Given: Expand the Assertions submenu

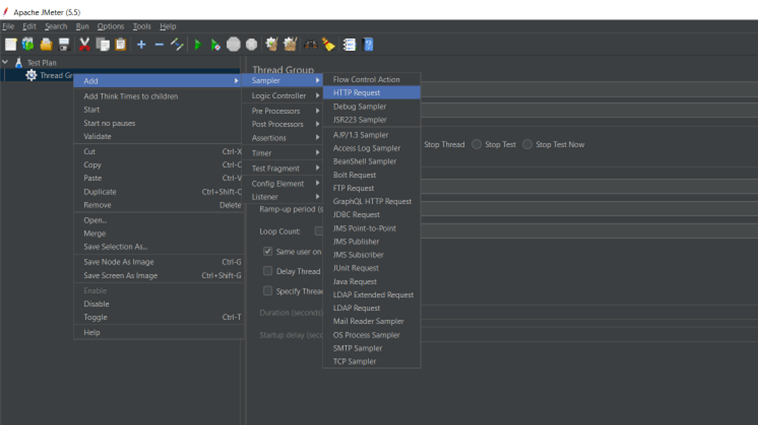Looking at the screenshot, I should coord(282,138).
